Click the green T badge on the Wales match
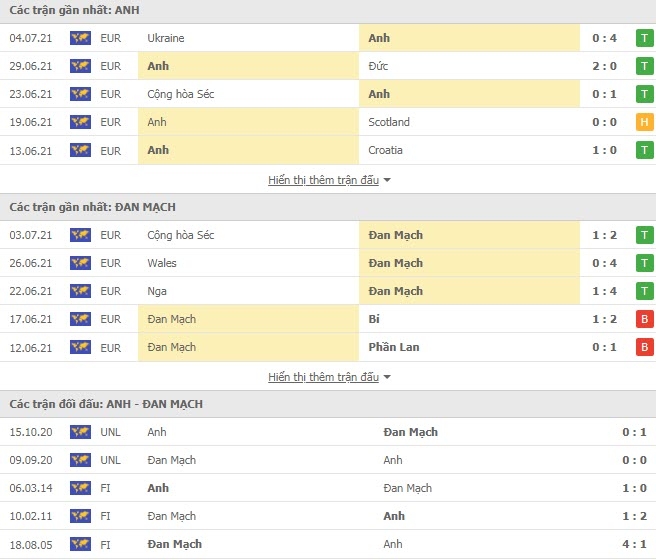 coord(644,263)
